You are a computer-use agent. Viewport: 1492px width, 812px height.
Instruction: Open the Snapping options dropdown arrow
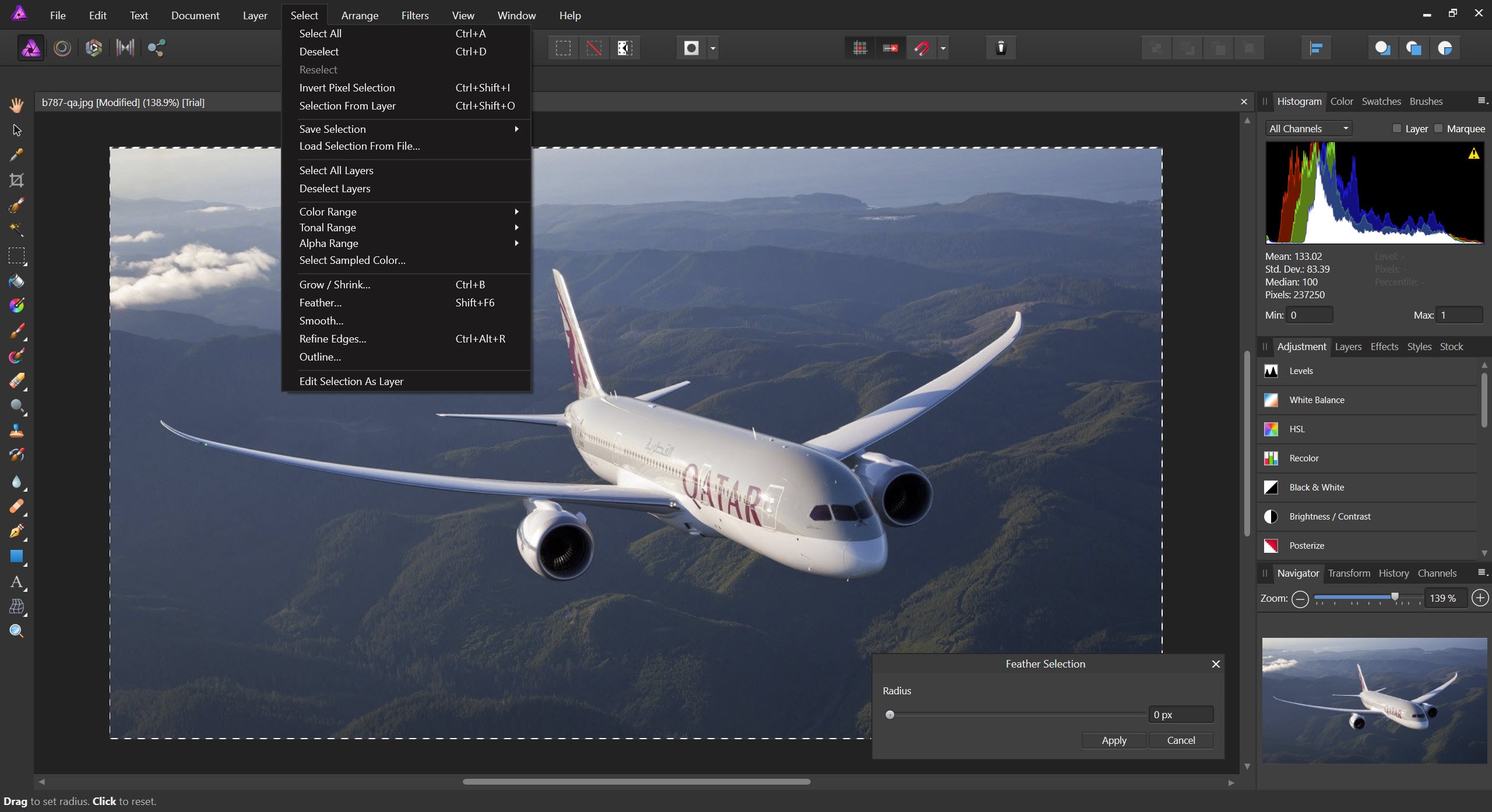point(942,48)
